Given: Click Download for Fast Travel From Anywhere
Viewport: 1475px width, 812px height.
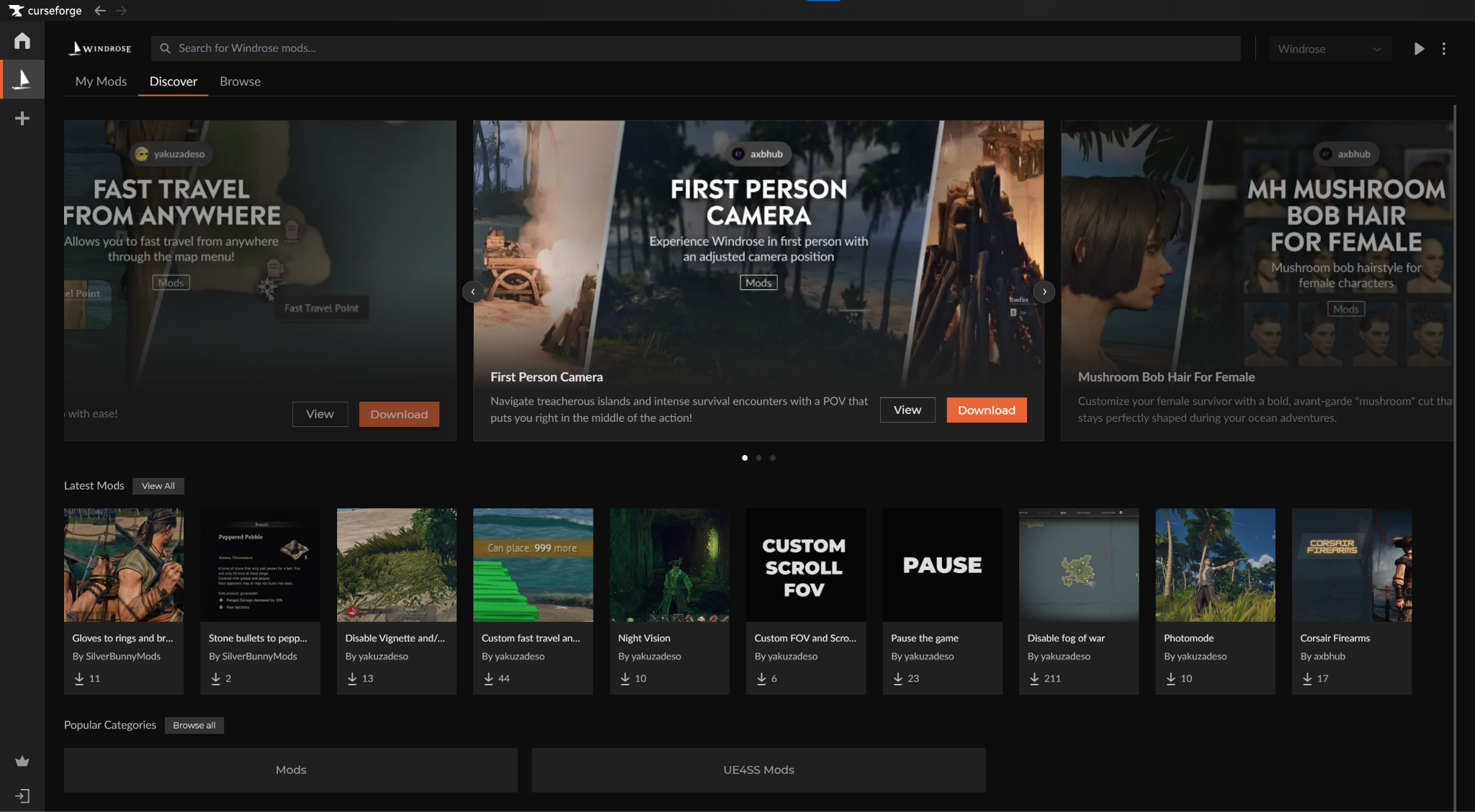Looking at the screenshot, I should [399, 415].
